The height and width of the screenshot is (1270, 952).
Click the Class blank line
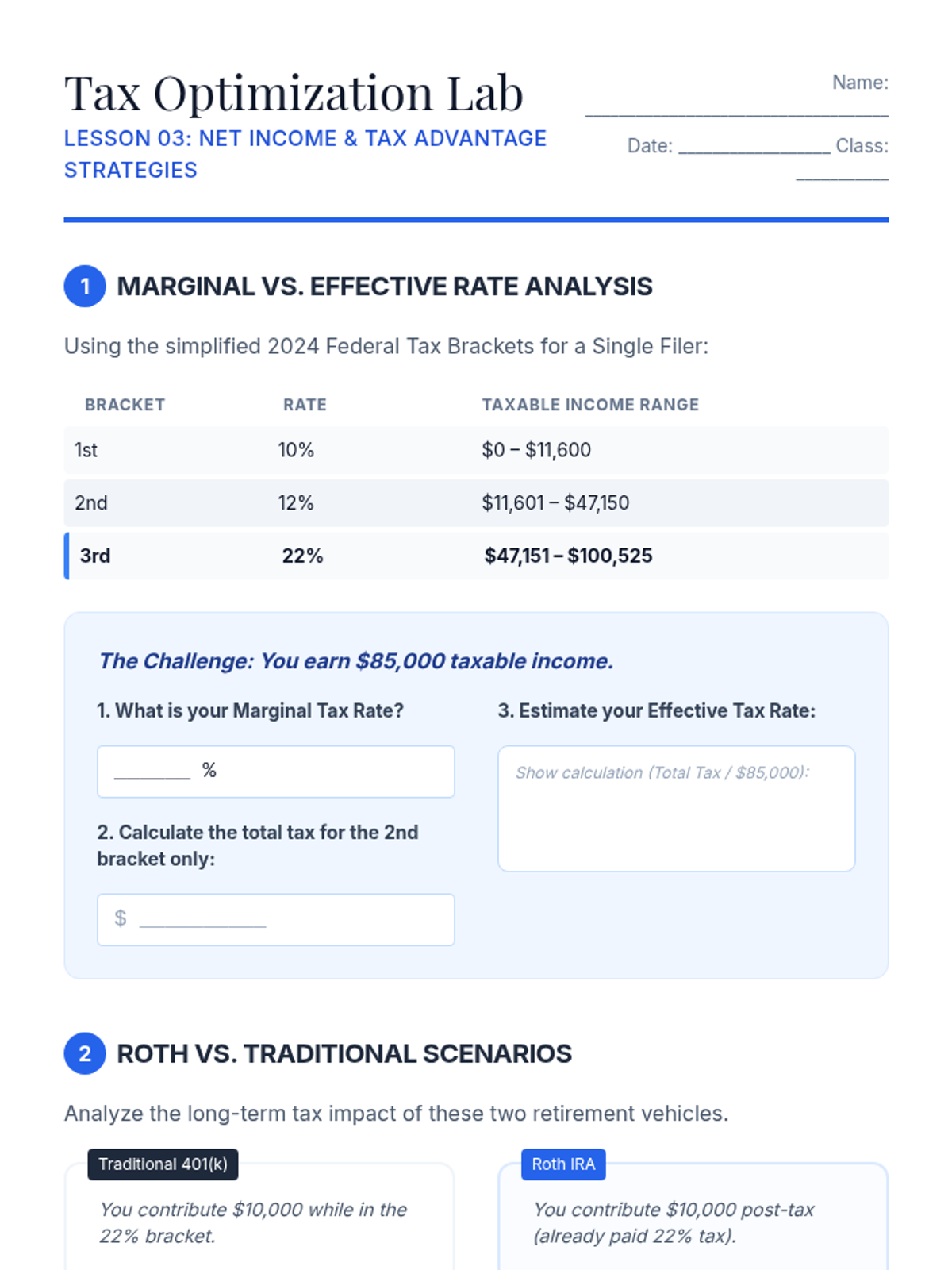point(843,179)
